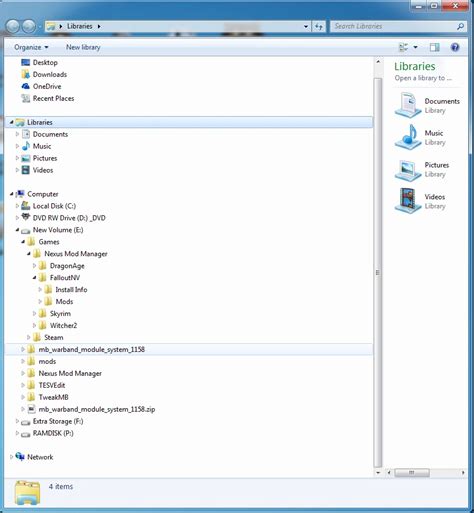Image resolution: width=474 pixels, height=513 pixels.
Task: Click the horizontal scrollbar thumb at bottom
Action: pos(412,472)
